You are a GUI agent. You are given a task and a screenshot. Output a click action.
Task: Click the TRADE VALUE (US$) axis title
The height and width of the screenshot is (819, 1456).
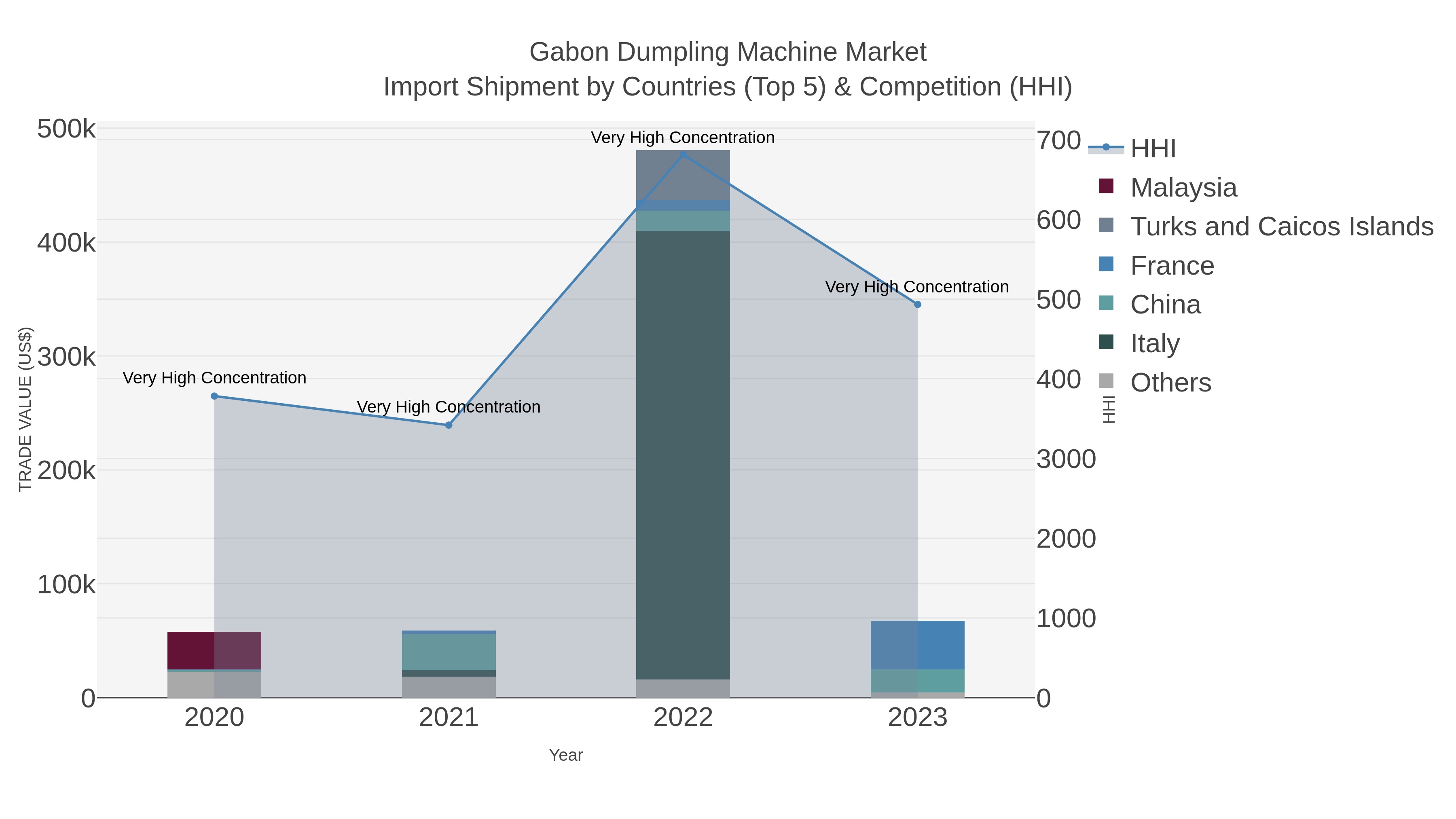pyautogui.click(x=25, y=409)
